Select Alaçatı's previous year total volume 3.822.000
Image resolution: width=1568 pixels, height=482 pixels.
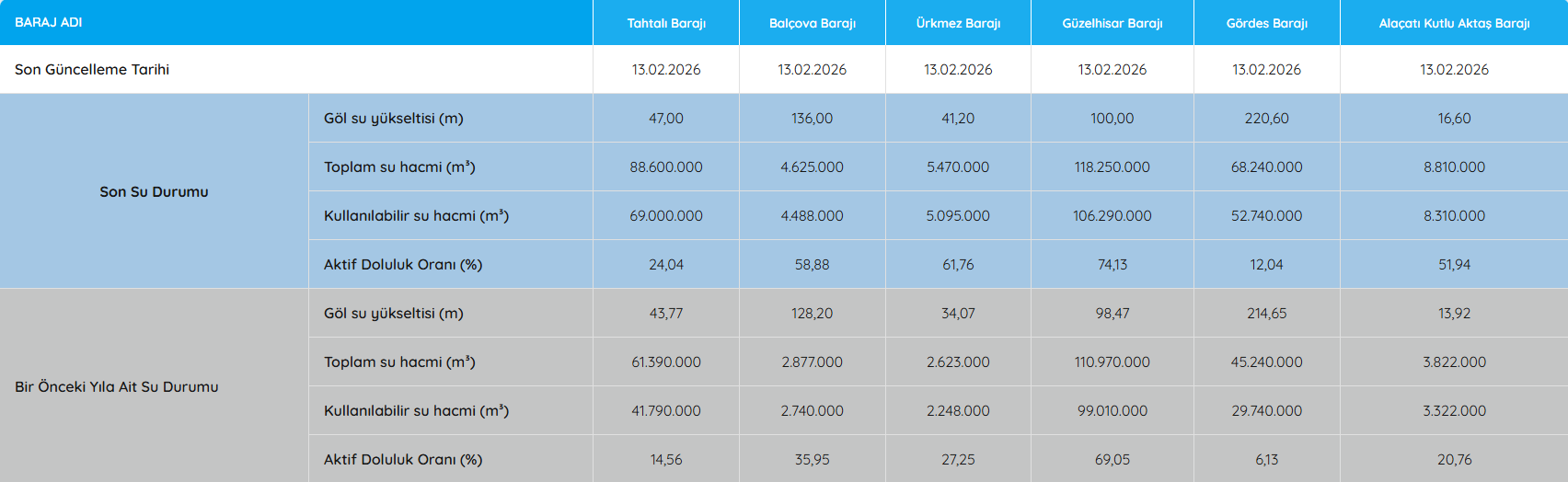click(1454, 362)
